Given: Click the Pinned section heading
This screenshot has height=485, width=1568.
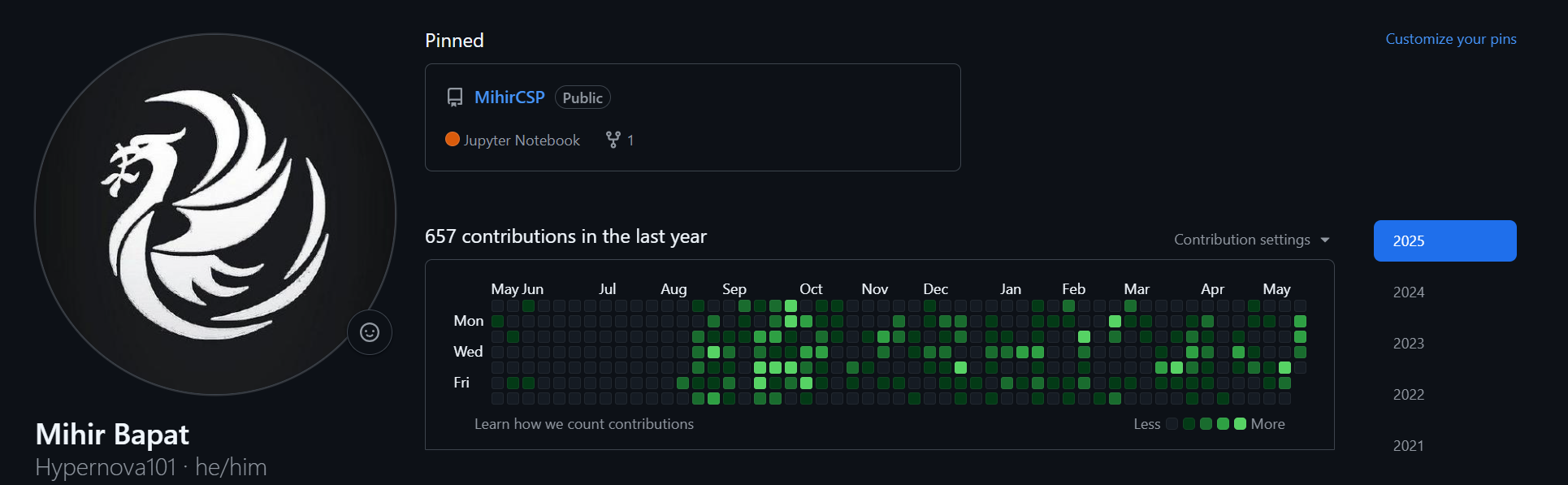Looking at the screenshot, I should [x=454, y=41].
